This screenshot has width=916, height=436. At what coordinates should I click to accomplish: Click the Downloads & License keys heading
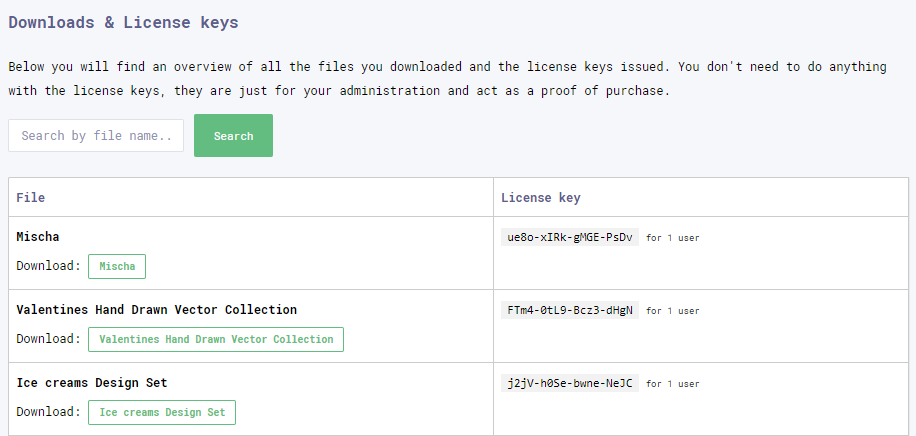click(123, 22)
